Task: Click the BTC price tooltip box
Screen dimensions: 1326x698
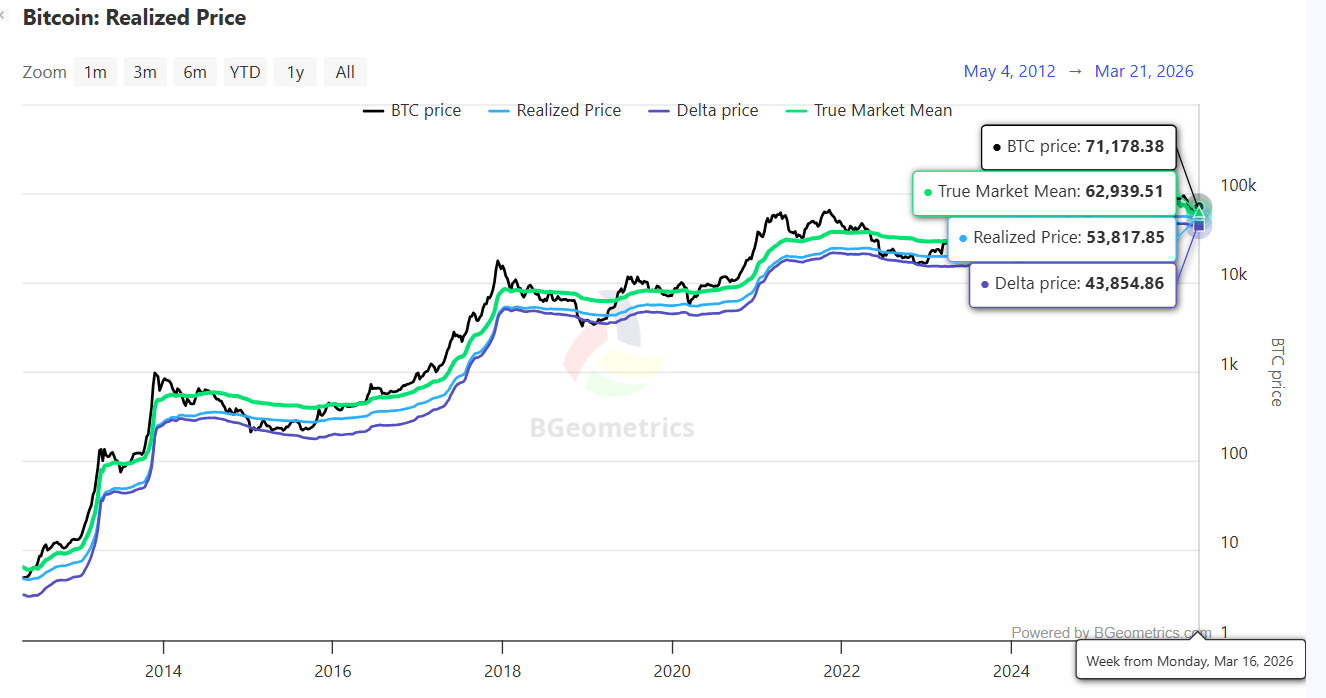Action: pyautogui.click(x=1078, y=147)
